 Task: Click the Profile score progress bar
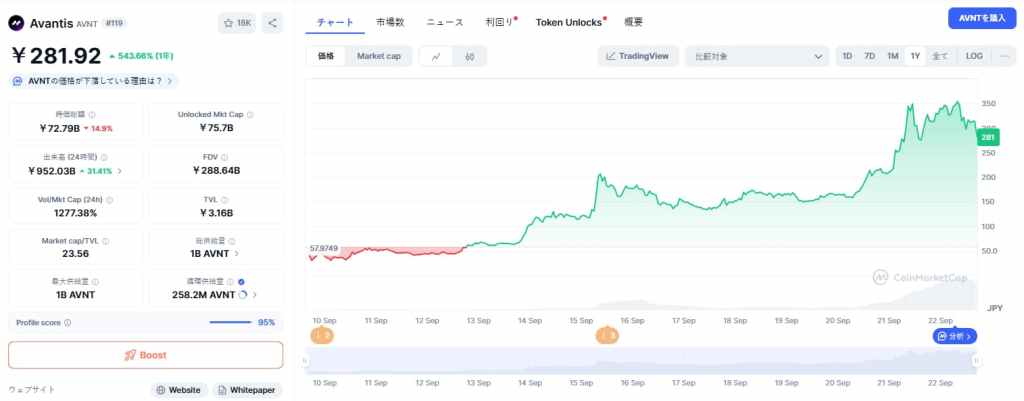tap(231, 322)
